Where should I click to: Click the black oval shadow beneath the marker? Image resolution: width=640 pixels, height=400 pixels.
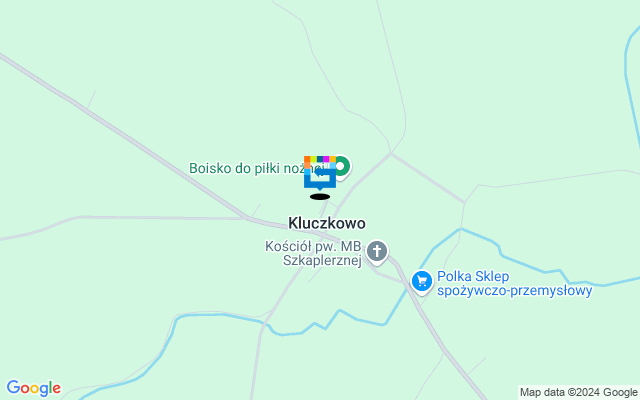click(320, 197)
